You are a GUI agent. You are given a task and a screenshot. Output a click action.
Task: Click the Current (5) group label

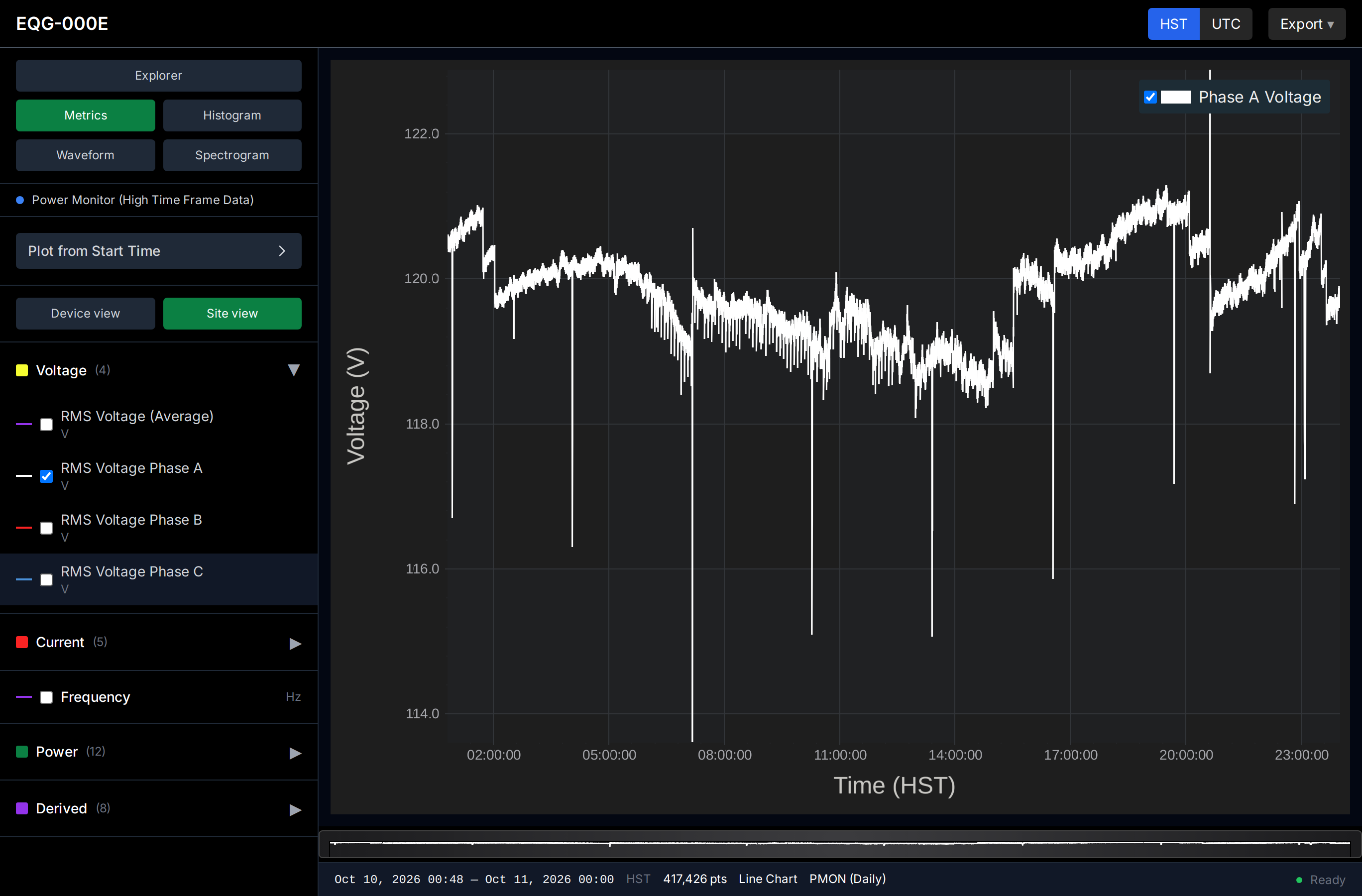72,642
